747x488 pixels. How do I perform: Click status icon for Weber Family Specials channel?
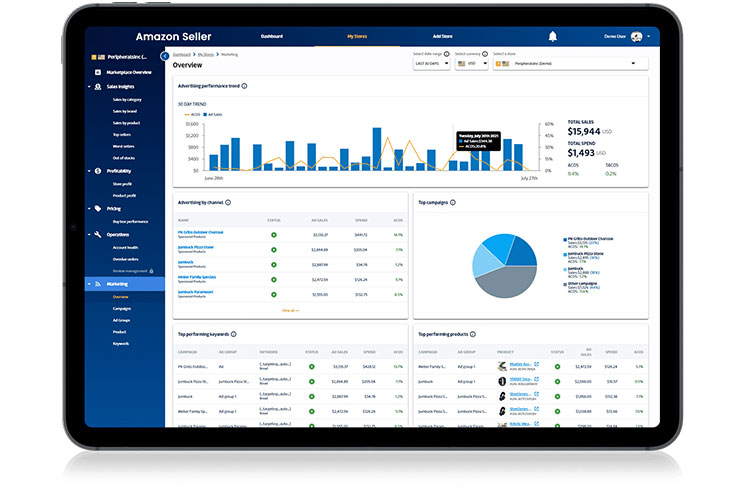pyautogui.click(x=274, y=280)
